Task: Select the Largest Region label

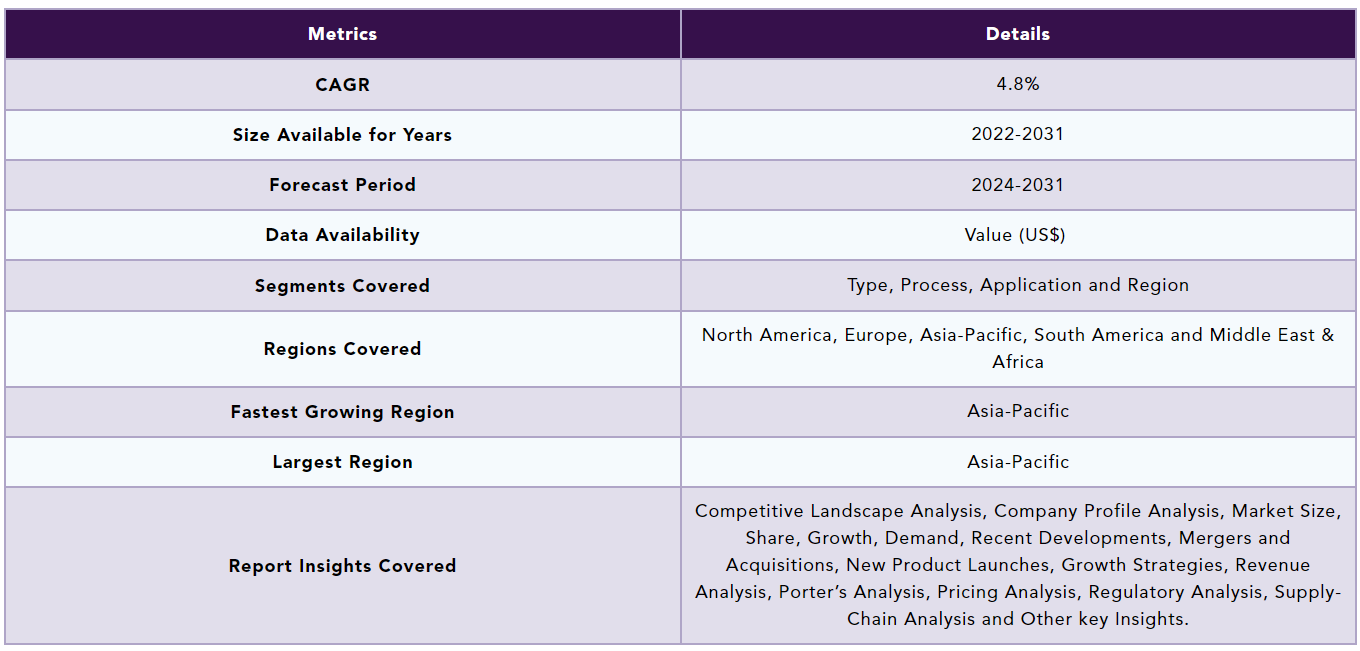Action: 342,462
